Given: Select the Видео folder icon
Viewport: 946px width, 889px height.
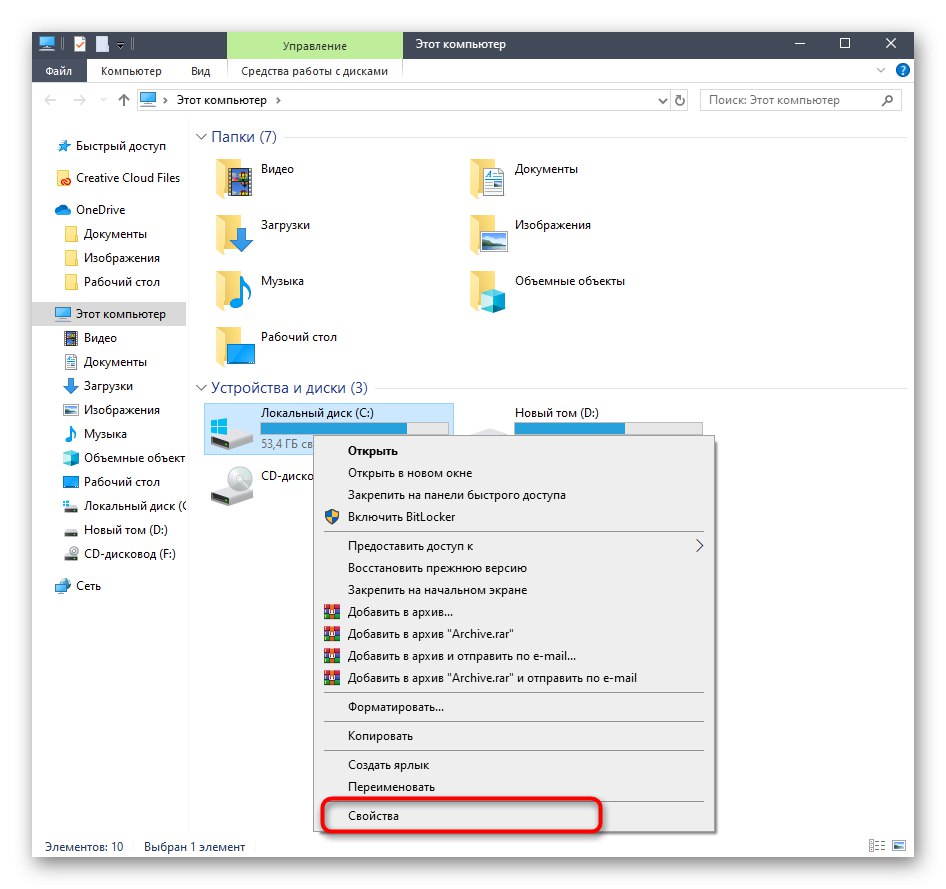Looking at the screenshot, I should 238,176.
